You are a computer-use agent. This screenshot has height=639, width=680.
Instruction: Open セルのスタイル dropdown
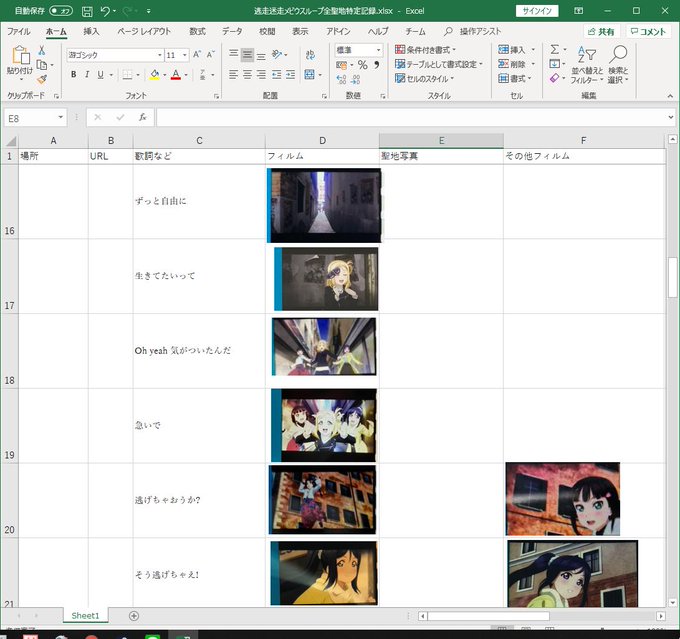(x=424, y=79)
